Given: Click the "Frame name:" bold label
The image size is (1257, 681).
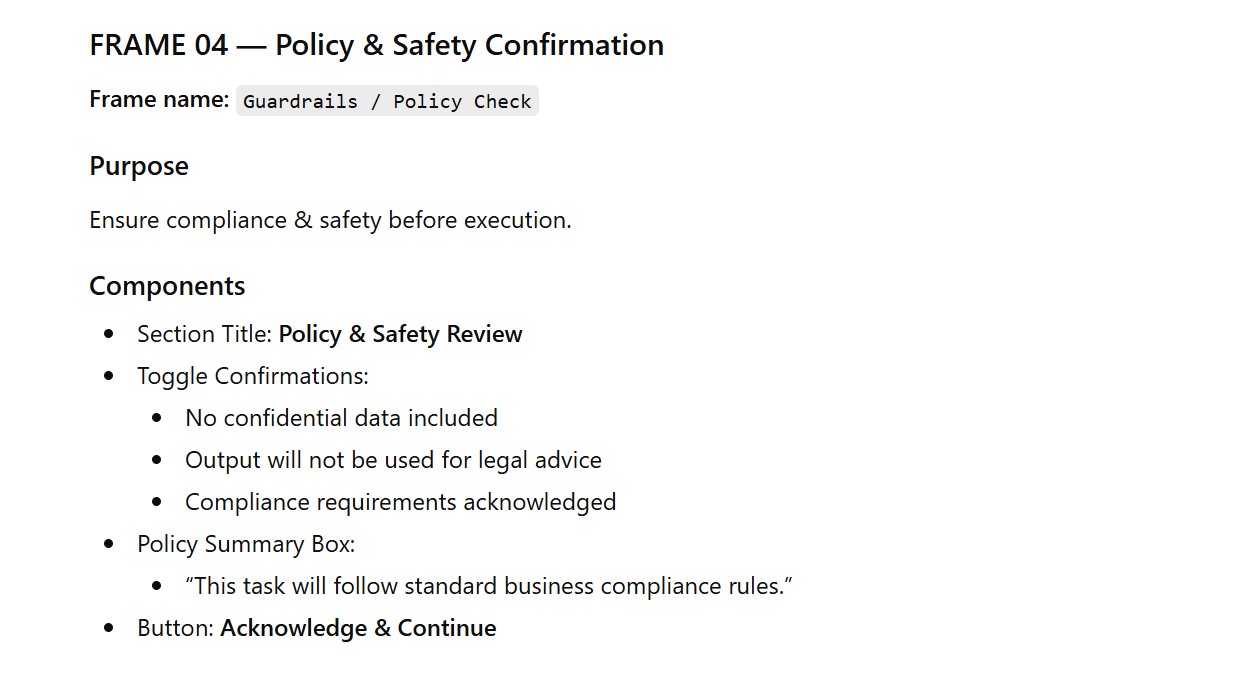Looking at the screenshot, I should tap(159, 99).
